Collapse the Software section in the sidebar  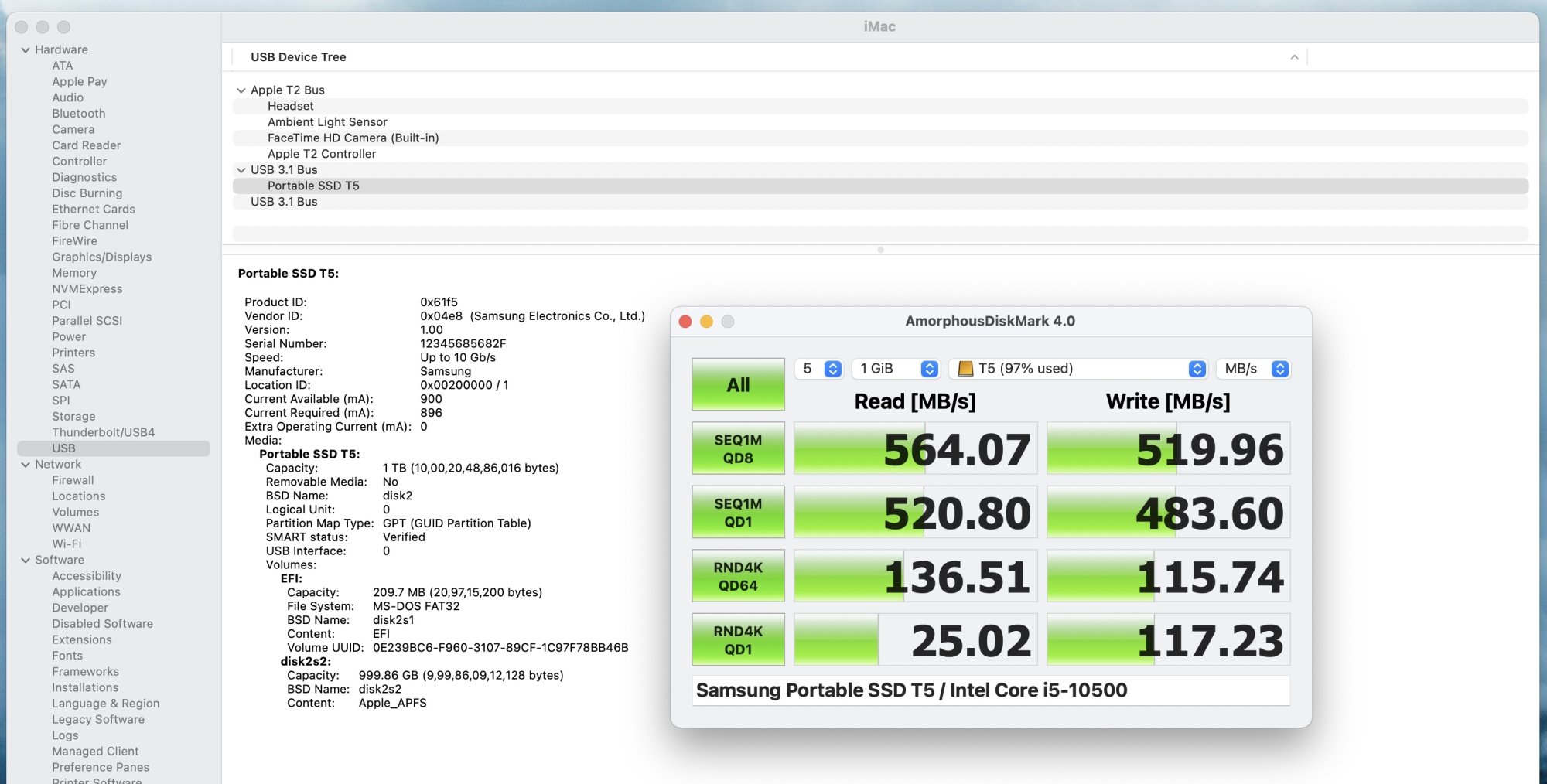pyautogui.click(x=26, y=561)
